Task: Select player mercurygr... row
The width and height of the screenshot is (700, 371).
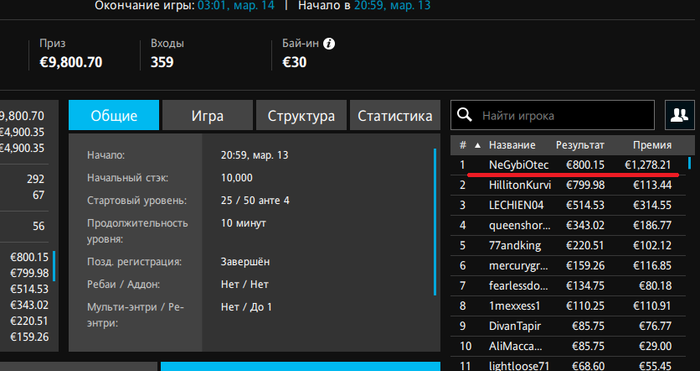Action: [x=568, y=266]
